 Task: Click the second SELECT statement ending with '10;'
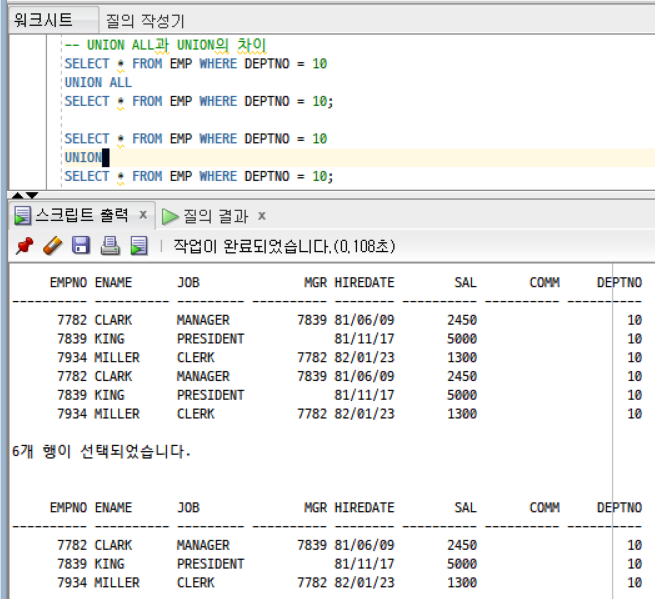[x=198, y=101]
